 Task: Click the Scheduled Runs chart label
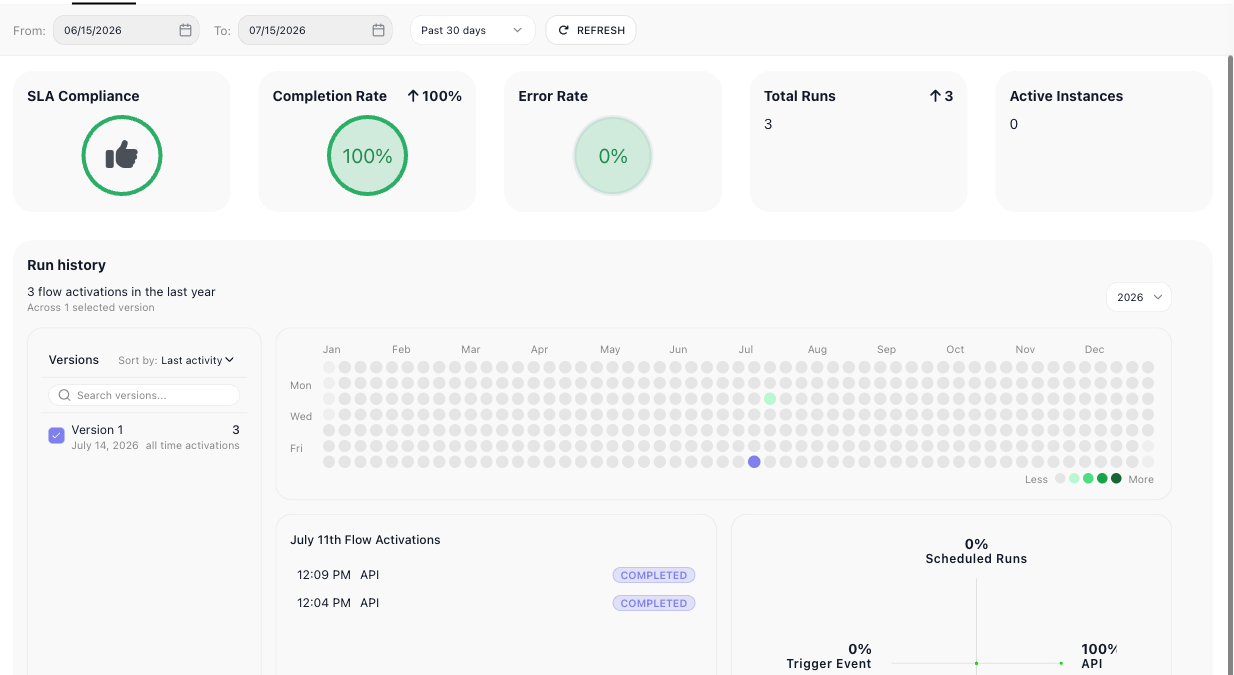coord(976,559)
